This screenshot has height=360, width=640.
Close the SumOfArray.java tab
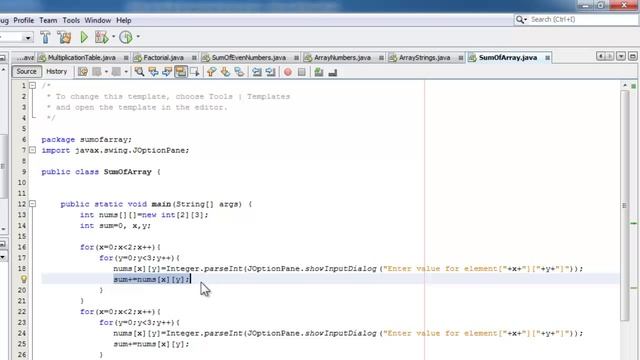(x=547, y=58)
